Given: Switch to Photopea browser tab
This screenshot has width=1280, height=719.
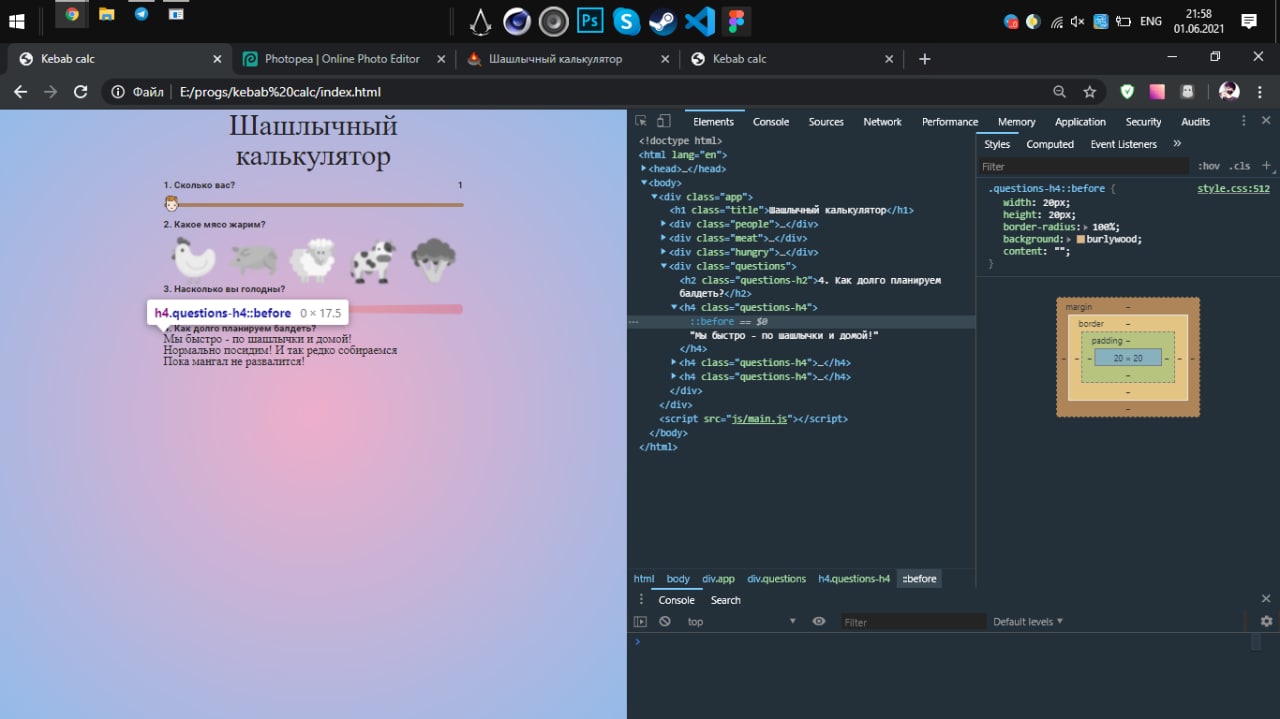Looking at the screenshot, I should pos(342,59).
